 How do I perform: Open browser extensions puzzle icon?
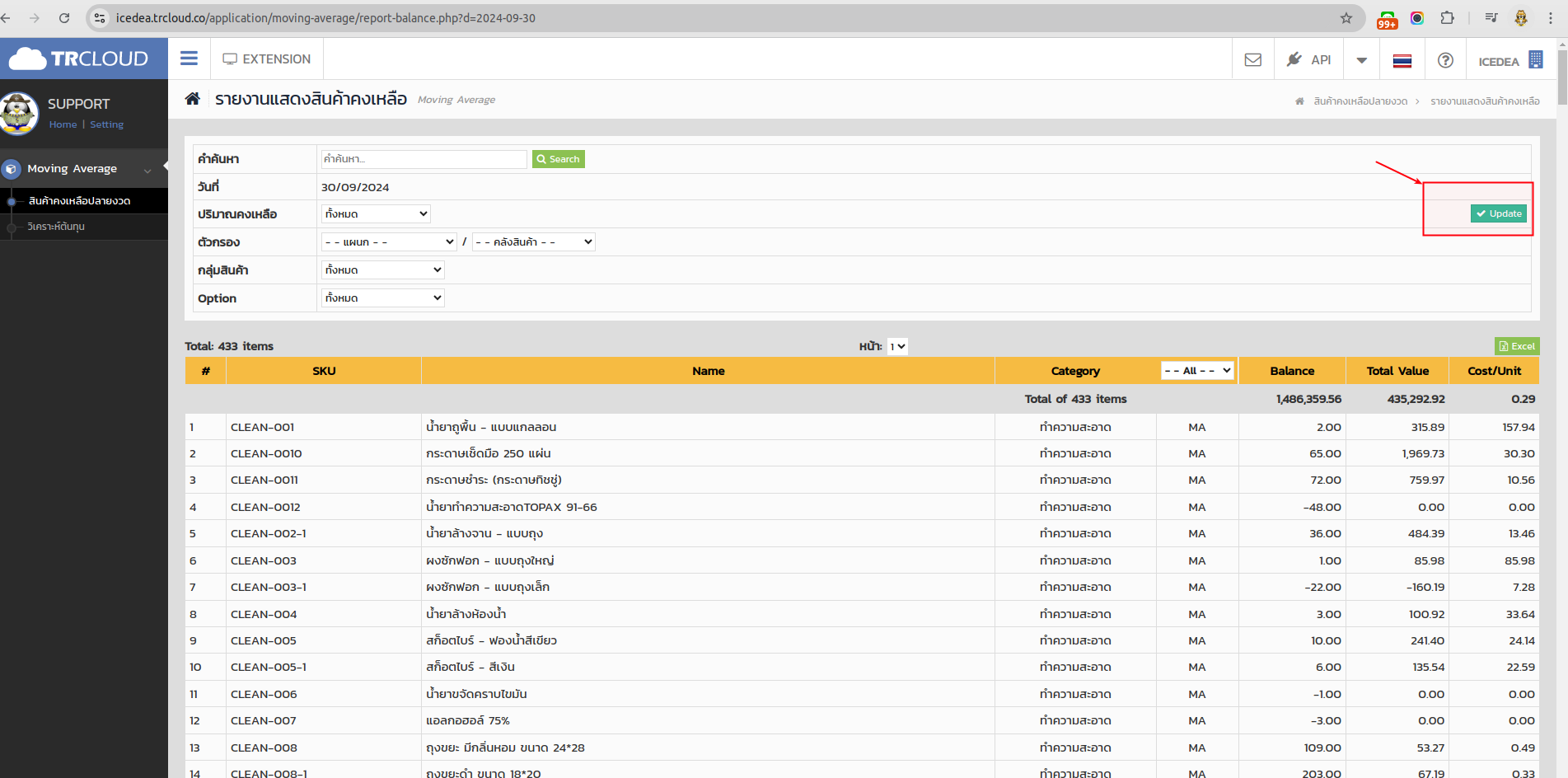1448,17
